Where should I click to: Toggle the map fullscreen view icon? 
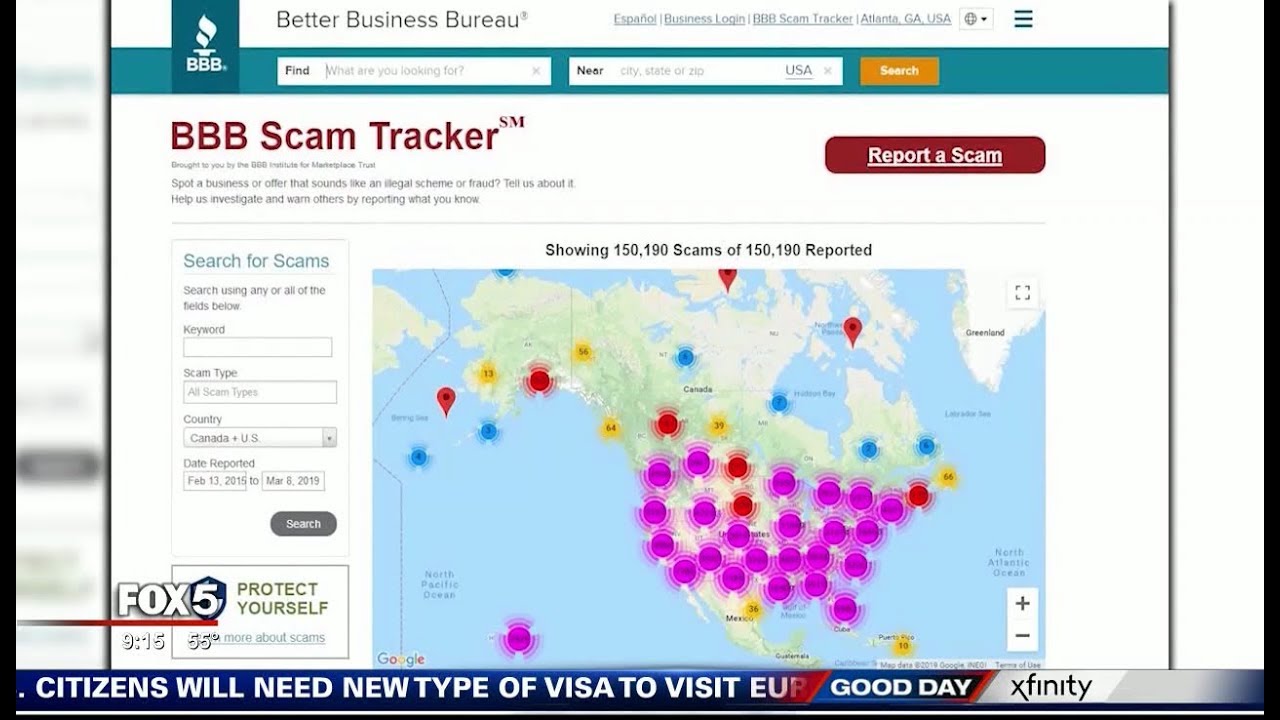1022,292
